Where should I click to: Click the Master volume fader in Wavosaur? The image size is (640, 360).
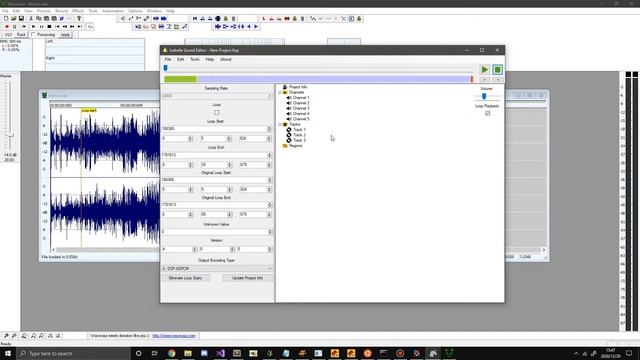pos(9,135)
